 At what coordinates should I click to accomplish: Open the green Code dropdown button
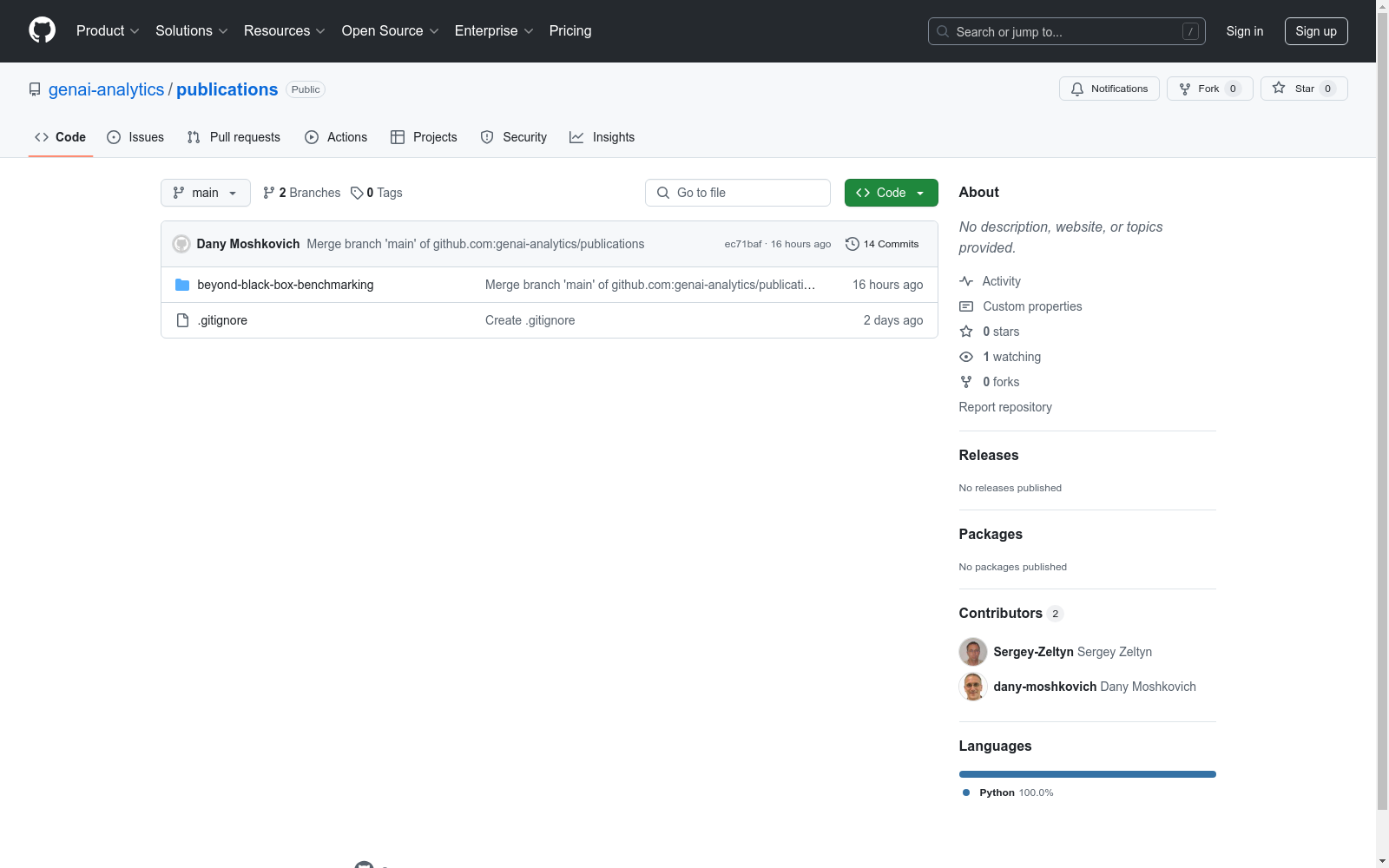[892, 193]
